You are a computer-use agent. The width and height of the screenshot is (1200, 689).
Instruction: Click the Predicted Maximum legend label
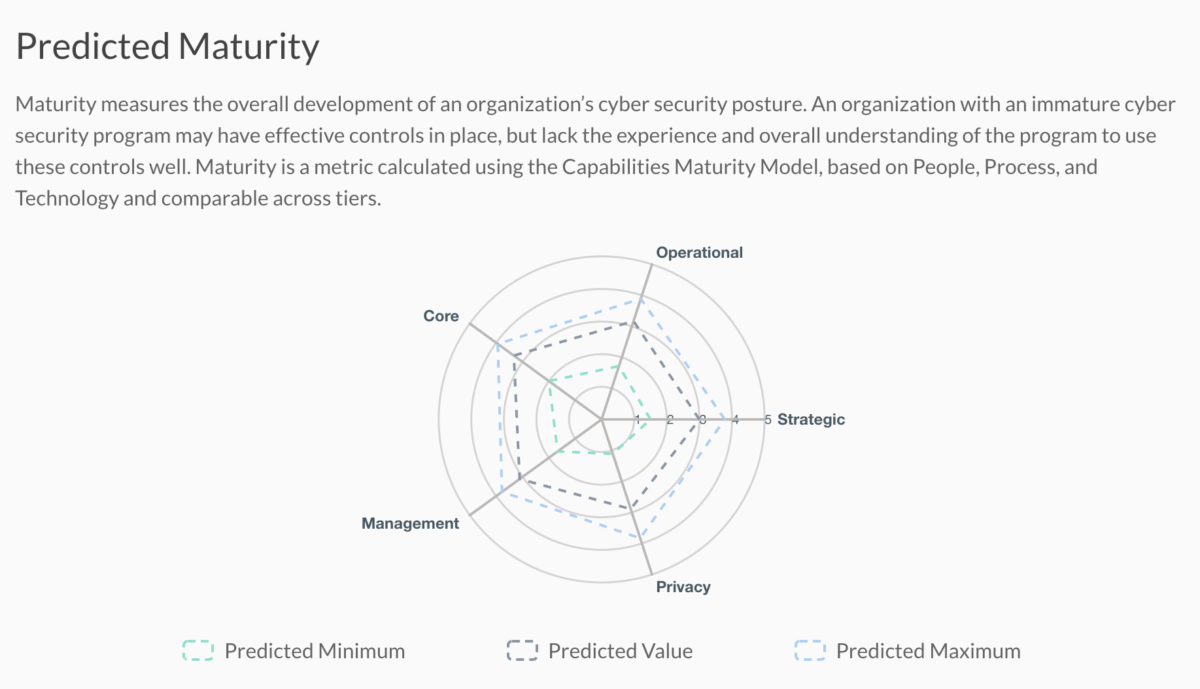[x=928, y=651]
